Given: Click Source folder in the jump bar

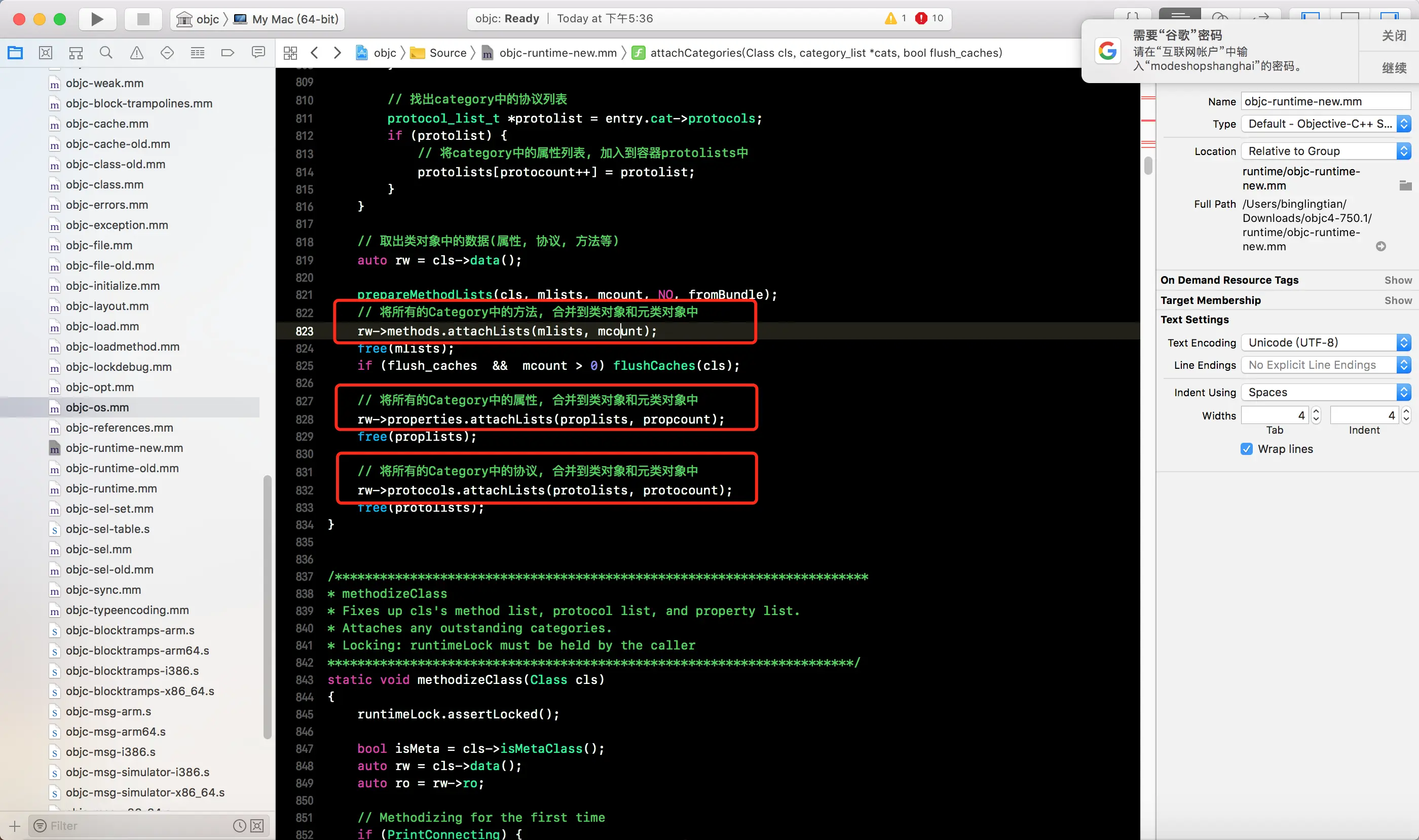Looking at the screenshot, I should point(447,53).
